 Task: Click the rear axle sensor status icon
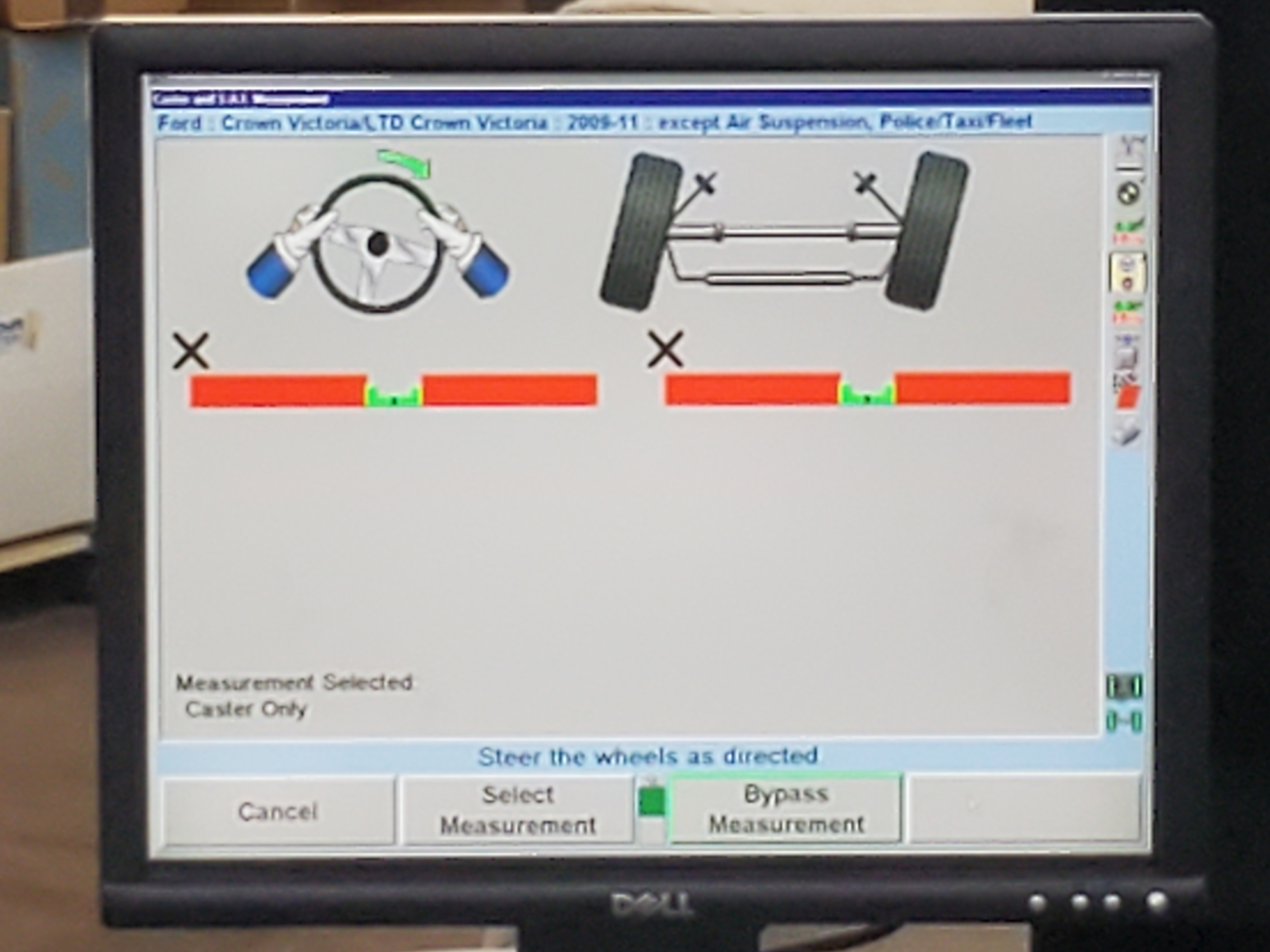coord(1124,721)
